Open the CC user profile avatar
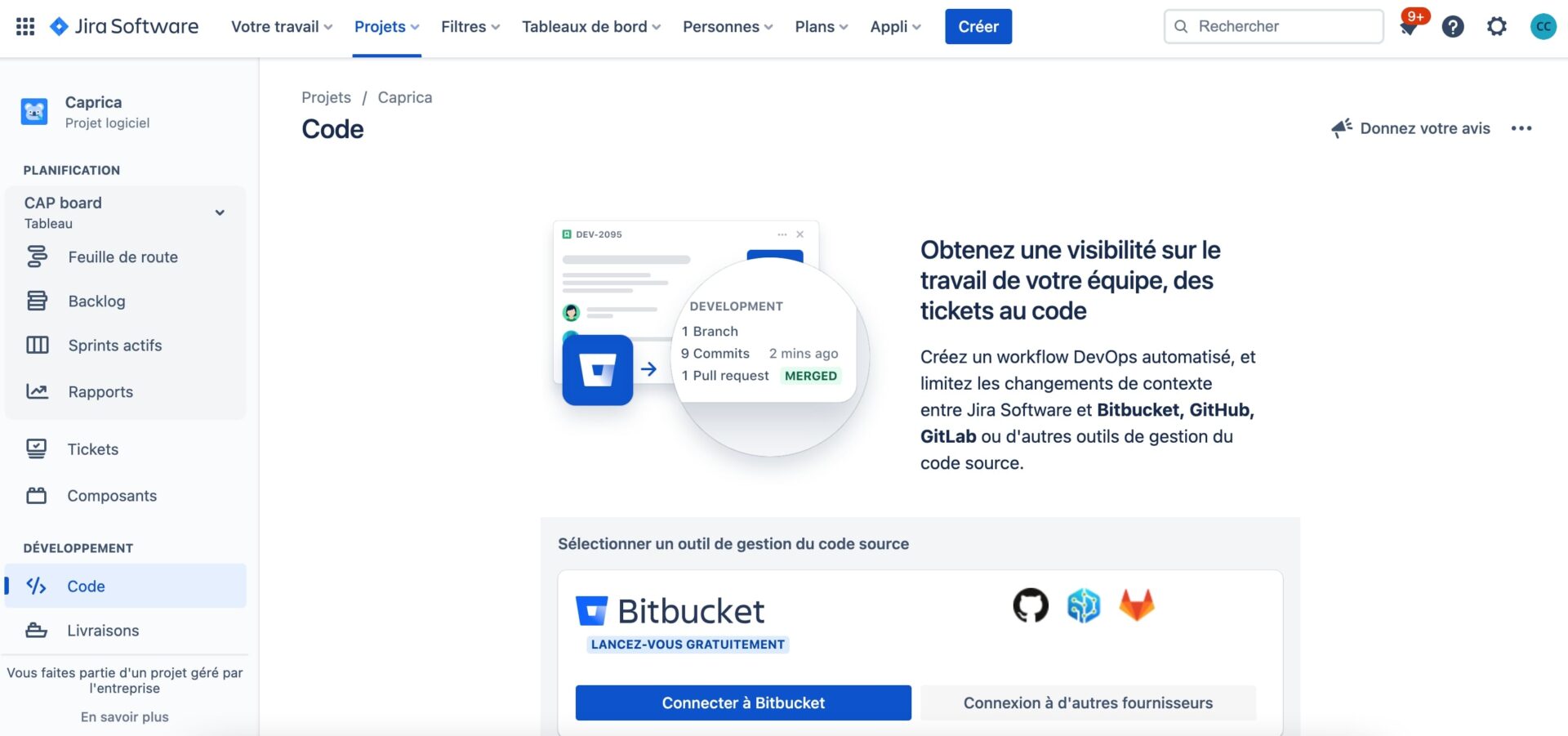Screen dimensions: 1568x736 1543,26
